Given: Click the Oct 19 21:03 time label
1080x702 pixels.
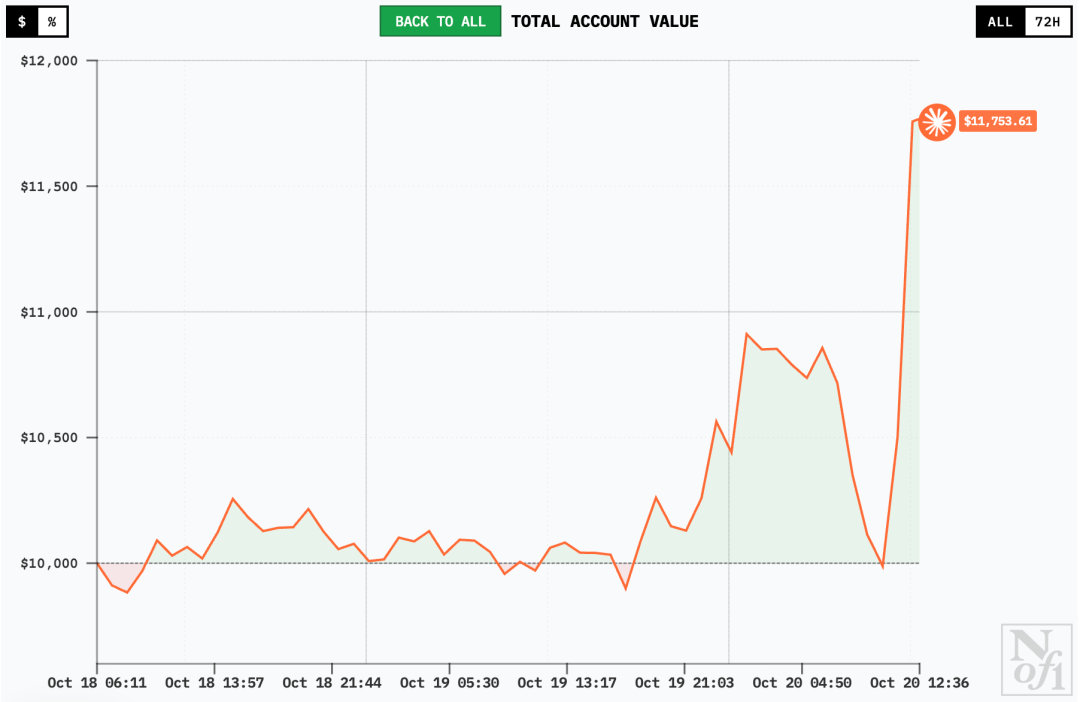Looking at the screenshot, I should (684, 683).
